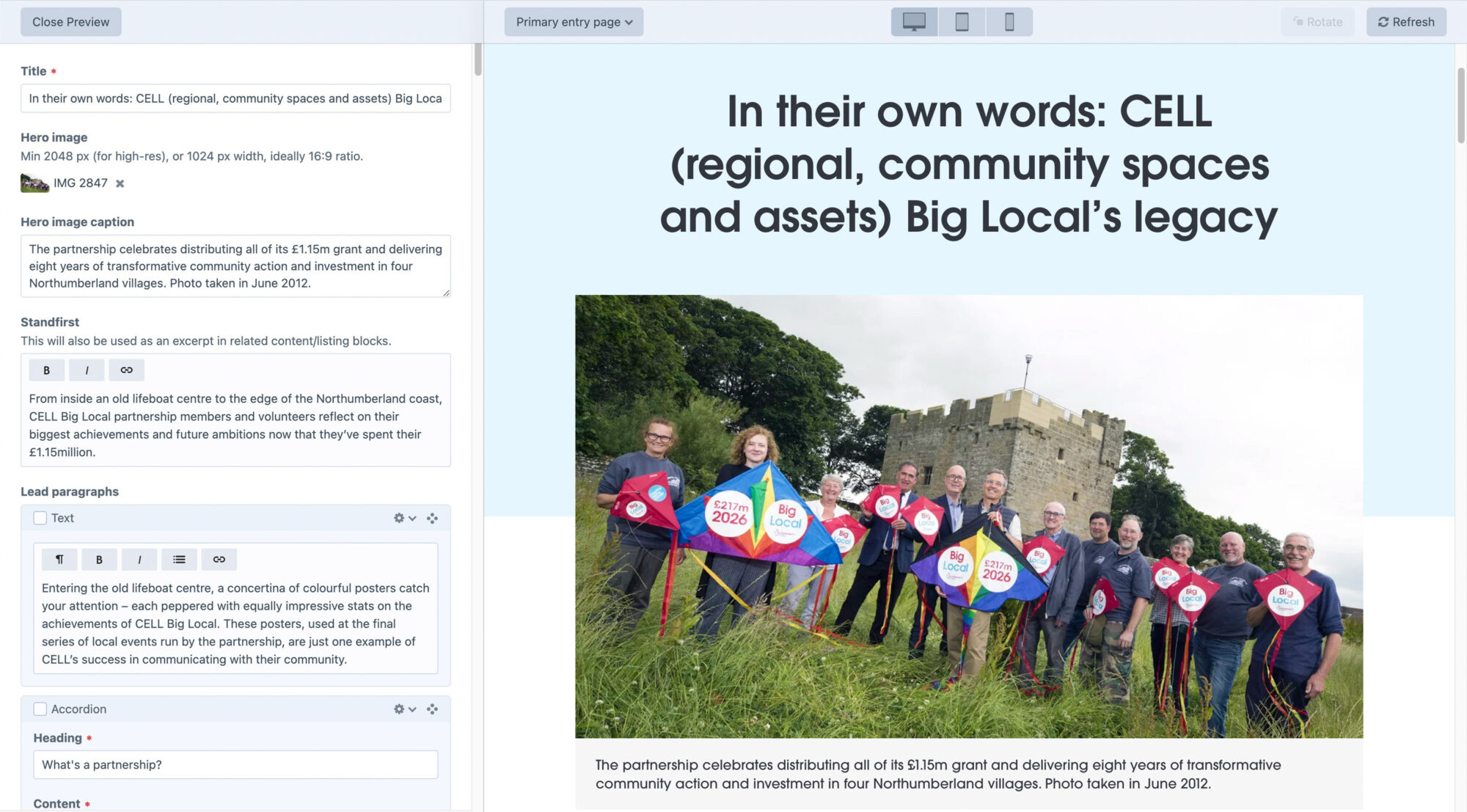Toggle bold in Text block toolbar
Viewport: 1467px width, 812px height.
[x=99, y=560]
